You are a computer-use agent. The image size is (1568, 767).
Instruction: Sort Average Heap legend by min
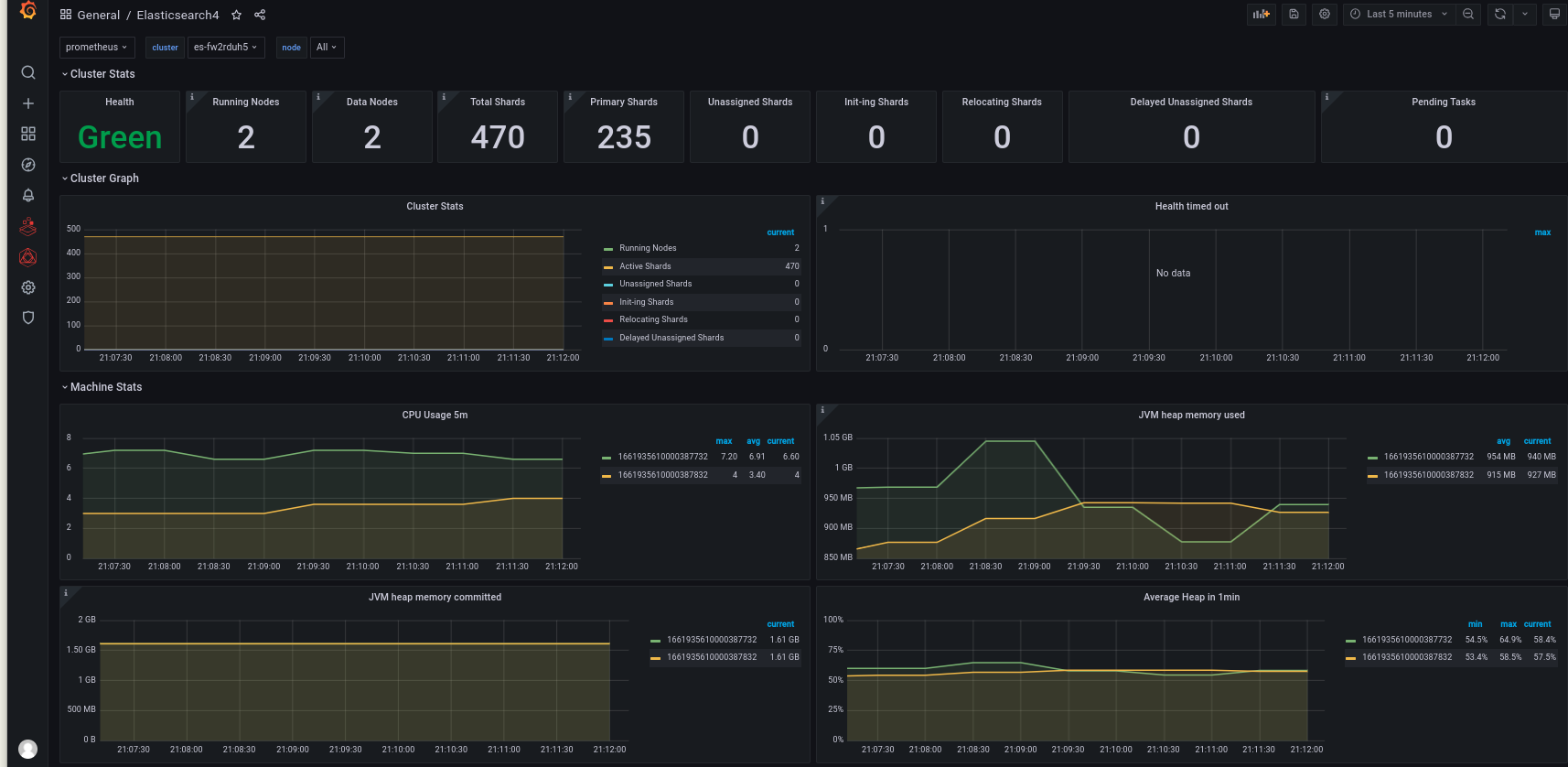(1475, 624)
